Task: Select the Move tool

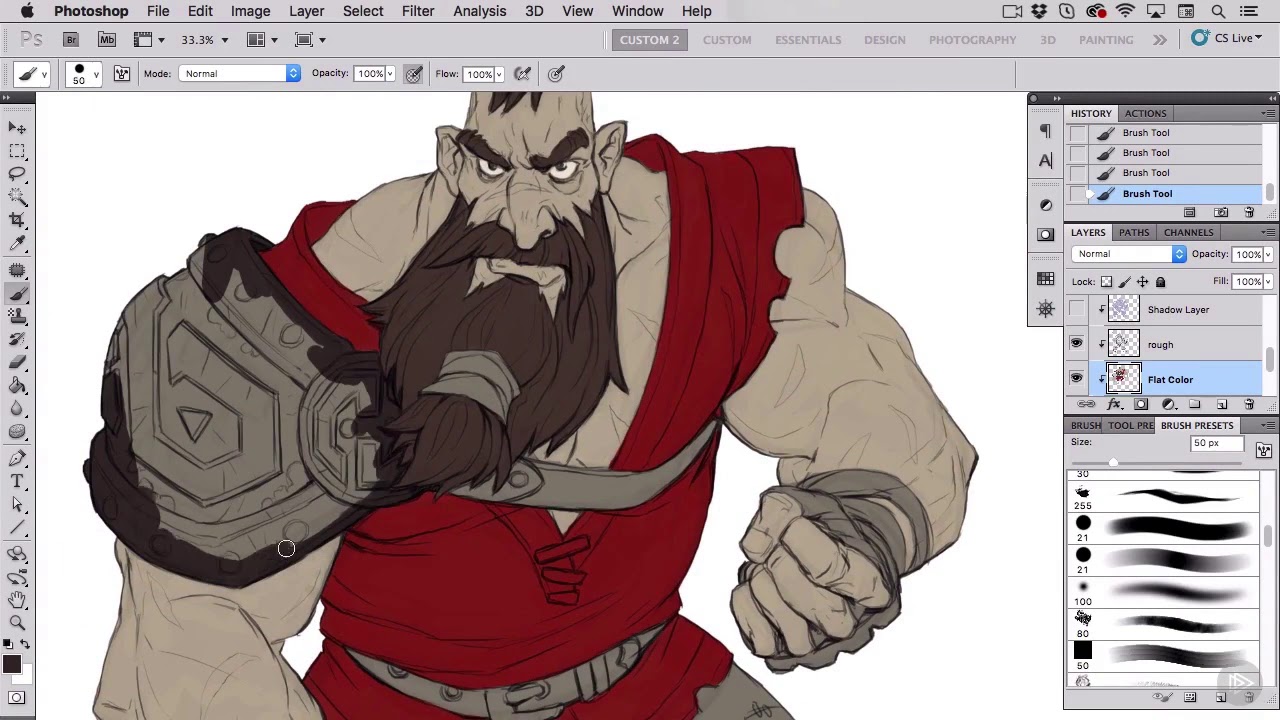Action: pyautogui.click(x=17, y=128)
